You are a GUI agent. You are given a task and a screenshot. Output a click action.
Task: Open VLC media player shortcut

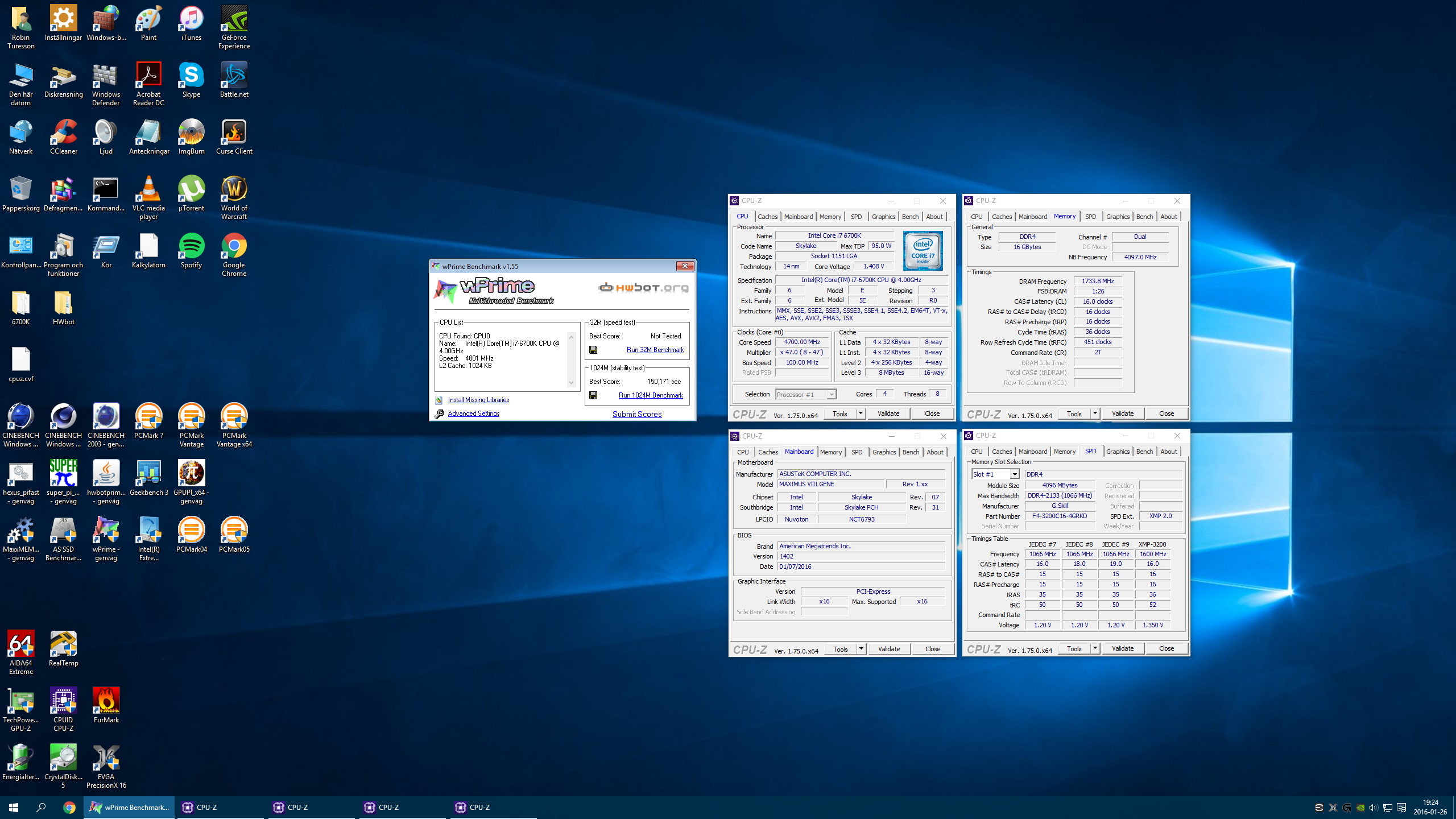pos(148,197)
